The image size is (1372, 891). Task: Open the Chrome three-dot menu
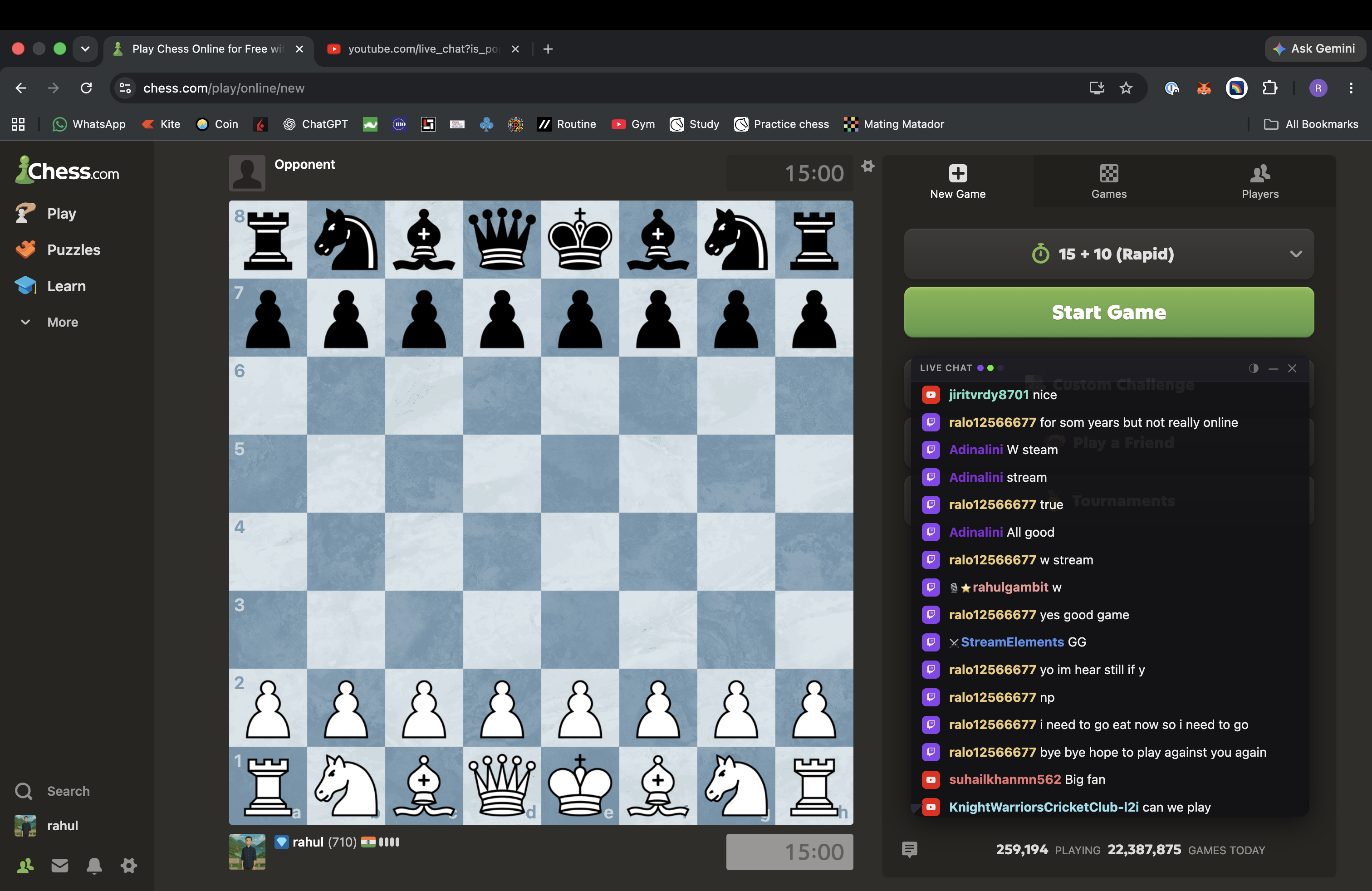coord(1351,88)
